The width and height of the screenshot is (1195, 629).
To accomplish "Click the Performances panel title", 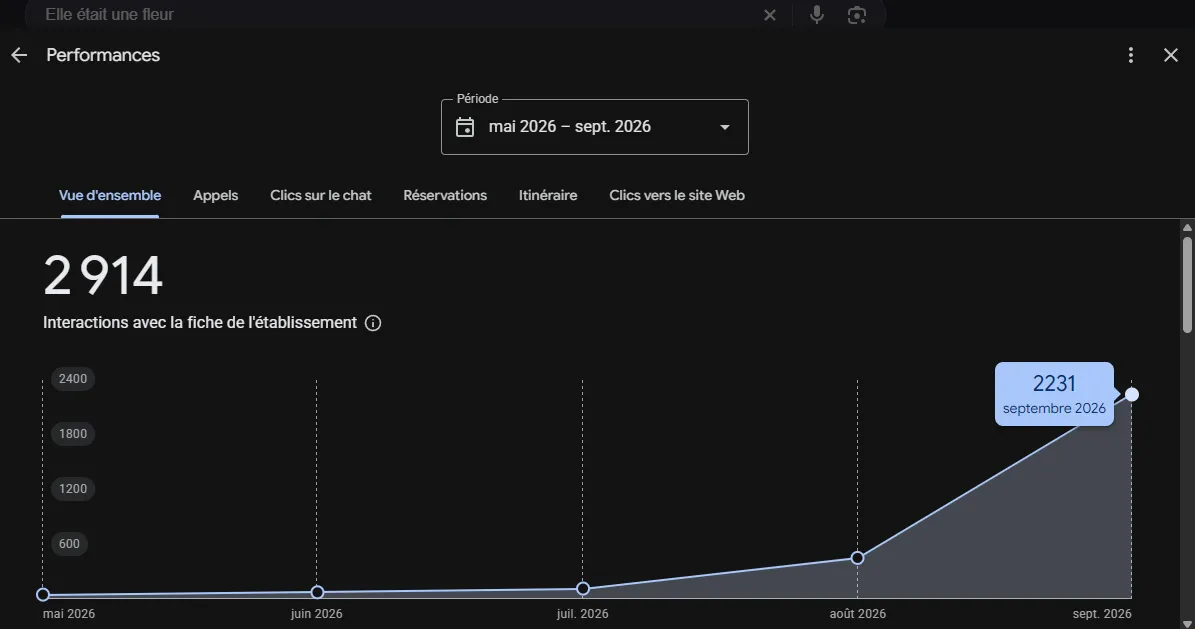I will tap(103, 55).
